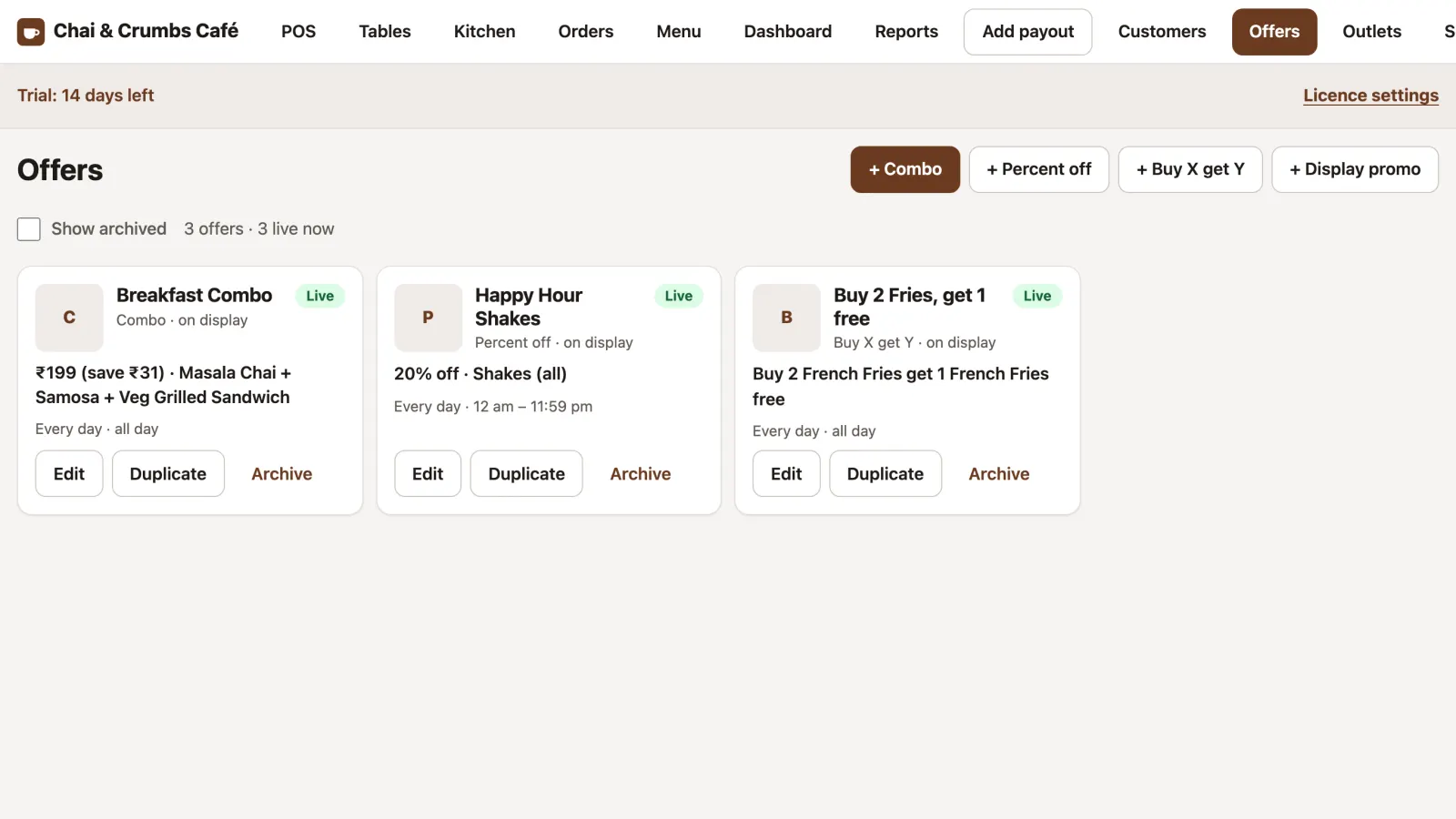Toggle the Show archived checkbox
This screenshot has width=1456, height=819.
[x=29, y=229]
